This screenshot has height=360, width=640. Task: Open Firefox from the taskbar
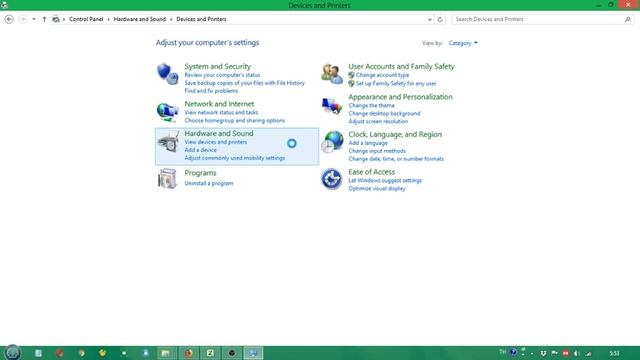click(189, 353)
